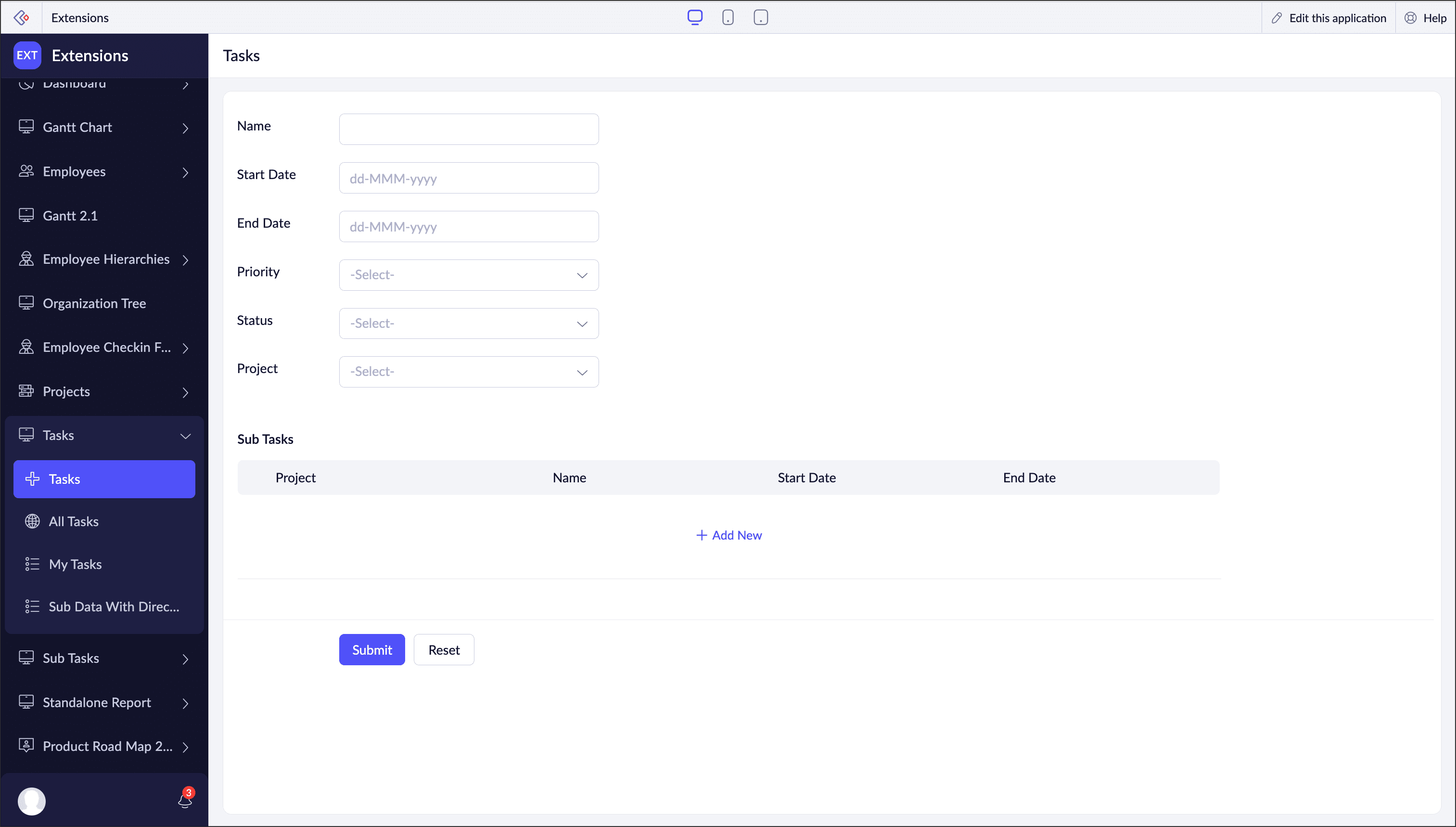The width and height of the screenshot is (1456, 827).
Task: Click the Name input field
Action: click(x=469, y=129)
